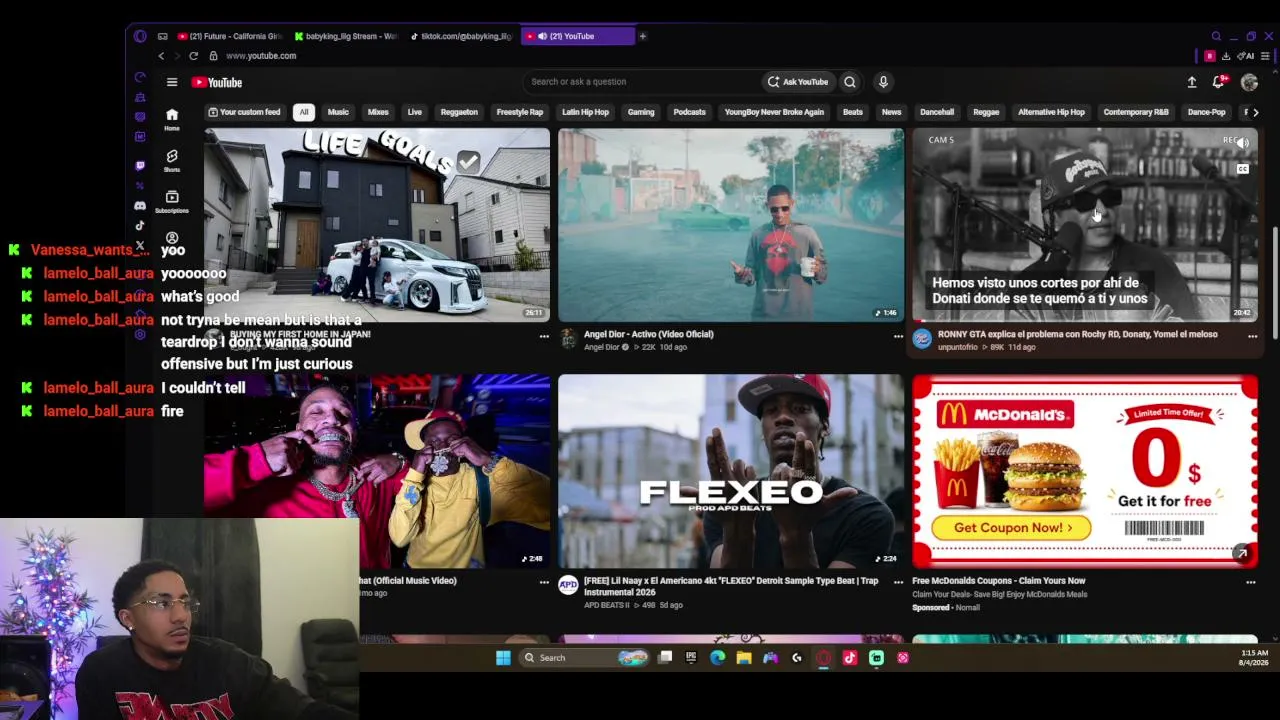Start voice search with the microphone
This screenshot has height=720, width=1280.
tap(883, 82)
